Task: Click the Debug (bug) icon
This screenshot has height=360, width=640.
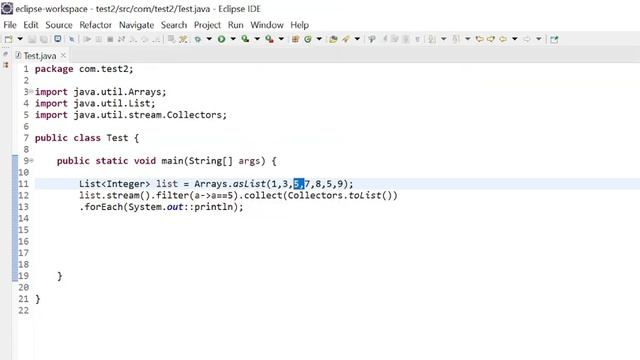Action: [198, 39]
